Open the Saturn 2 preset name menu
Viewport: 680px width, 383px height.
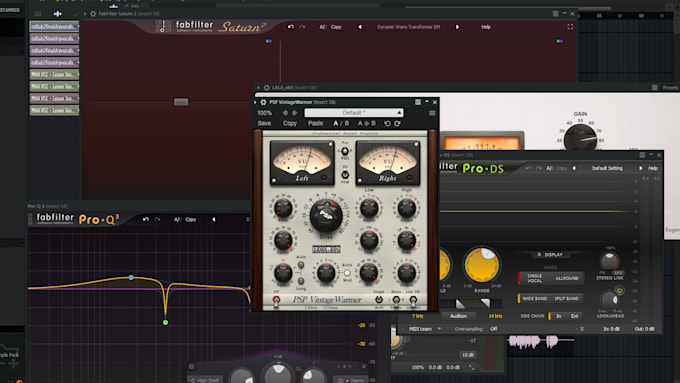pos(409,27)
